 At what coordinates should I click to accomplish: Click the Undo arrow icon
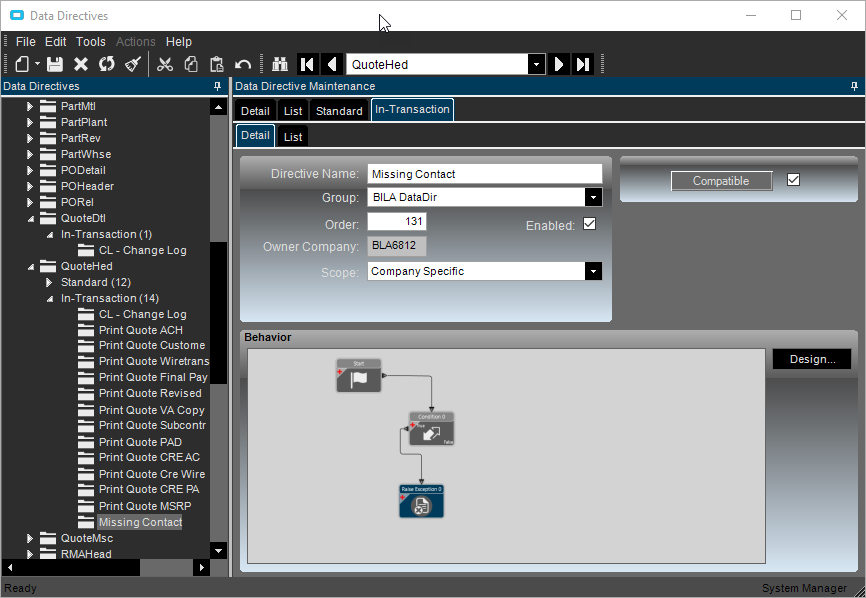[243, 64]
